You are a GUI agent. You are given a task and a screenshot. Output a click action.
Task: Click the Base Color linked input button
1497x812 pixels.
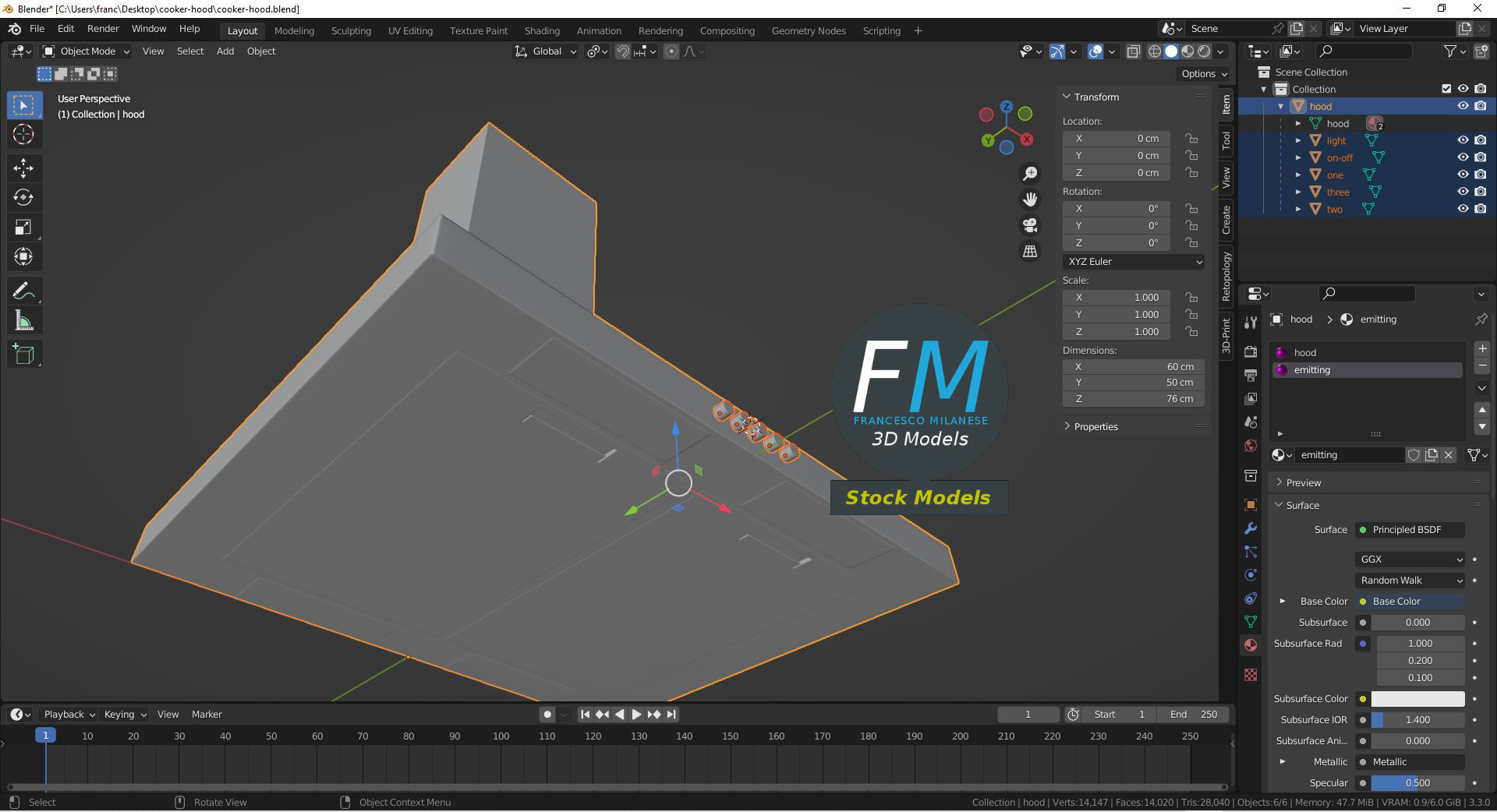click(x=1410, y=602)
